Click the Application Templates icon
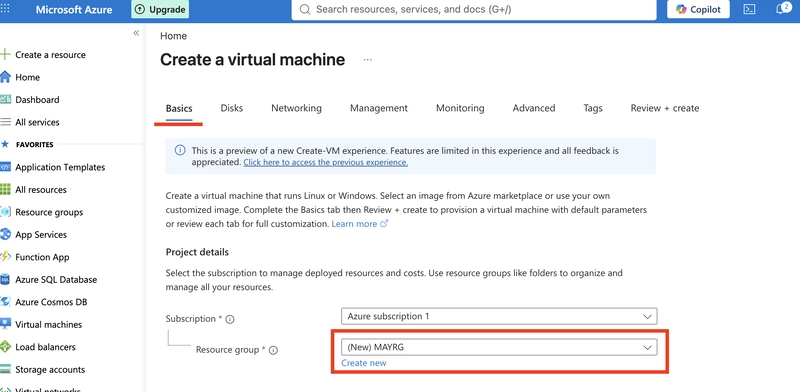800x392 pixels. point(5,167)
